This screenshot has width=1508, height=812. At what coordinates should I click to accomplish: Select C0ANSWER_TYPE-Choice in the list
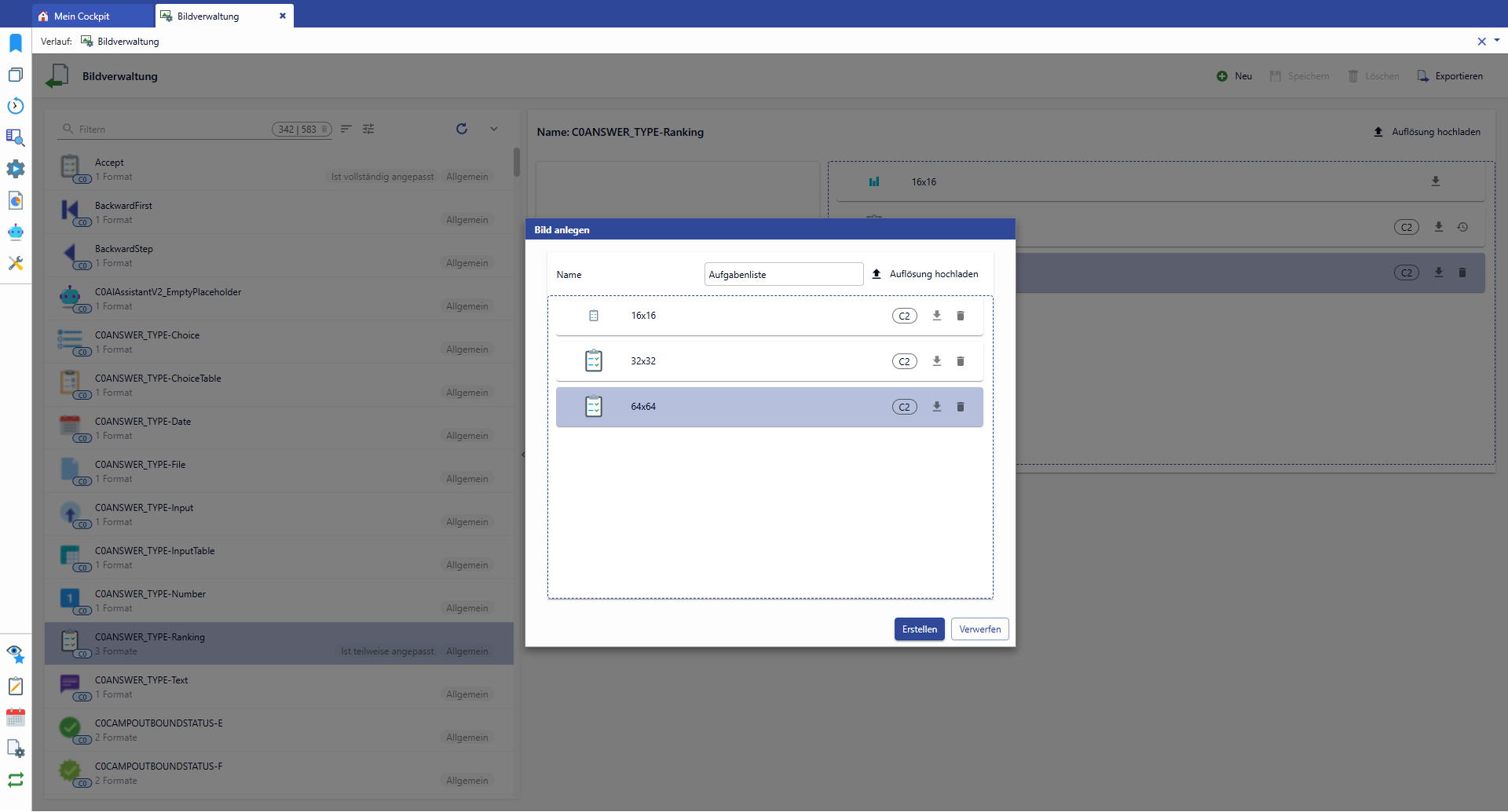tap(279, 342)
